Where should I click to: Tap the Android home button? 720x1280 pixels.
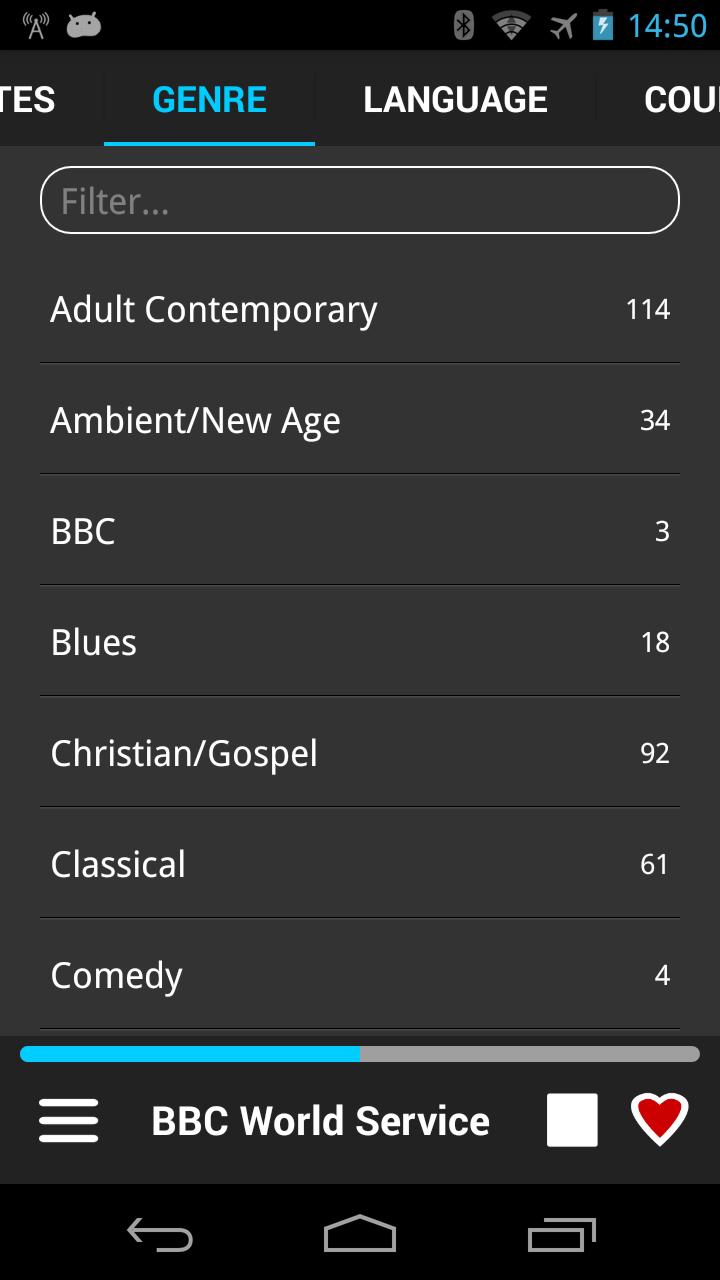click(x=360, y=1236)
